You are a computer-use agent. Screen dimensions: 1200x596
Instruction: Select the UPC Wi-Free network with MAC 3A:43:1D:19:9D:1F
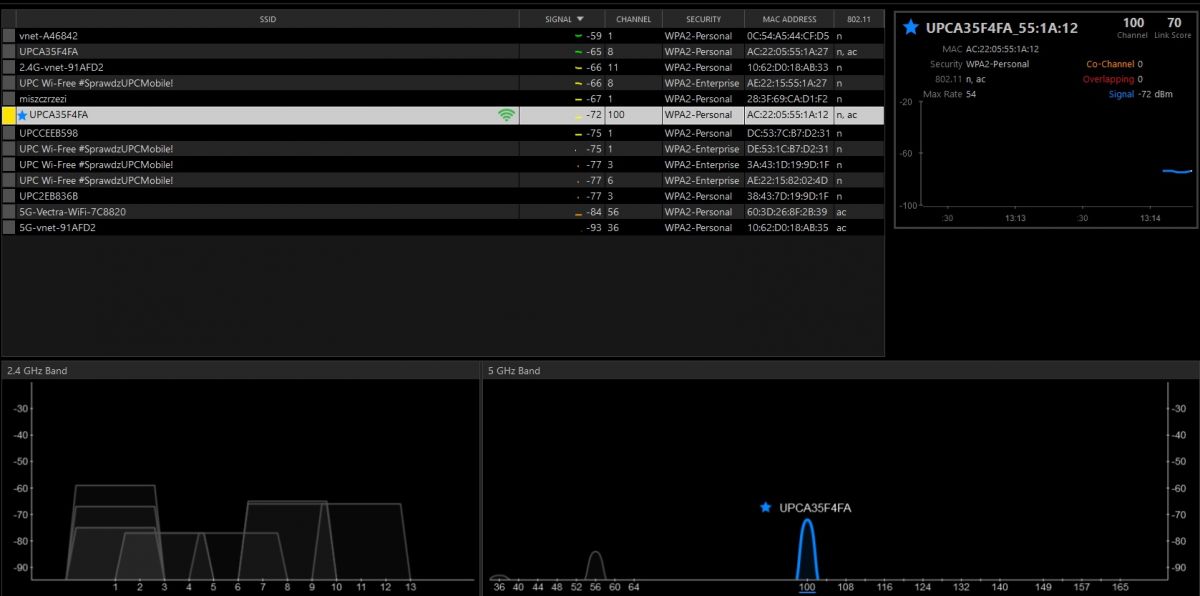(x=96, y=165)
